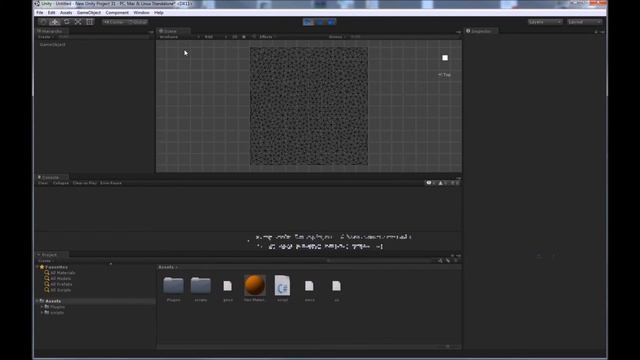The image size is (640, 360).
Task: Click the Pause button
Action: (320, 22)
